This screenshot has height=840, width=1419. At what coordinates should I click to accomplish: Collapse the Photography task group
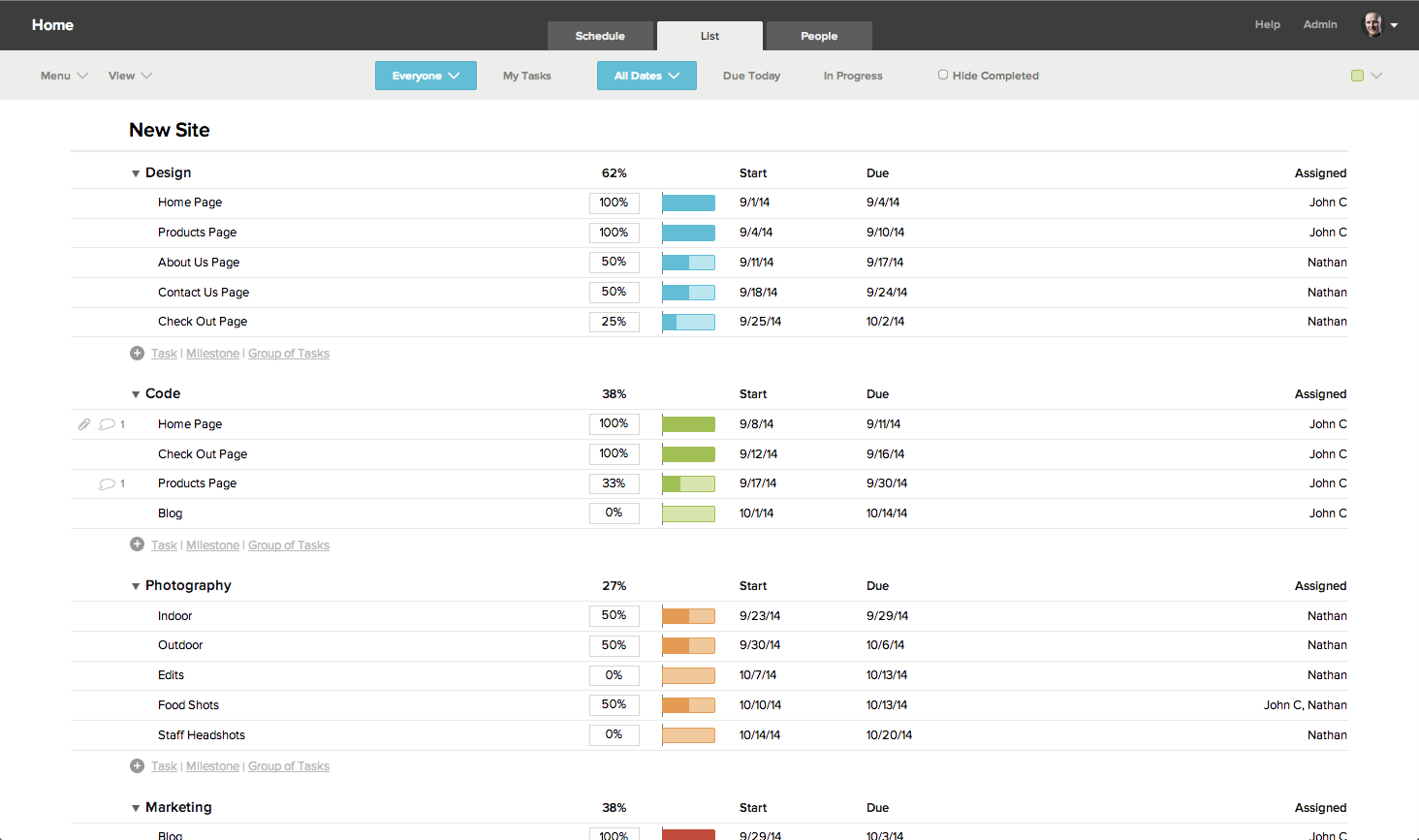pyautogui.click(x=136, y=586)
